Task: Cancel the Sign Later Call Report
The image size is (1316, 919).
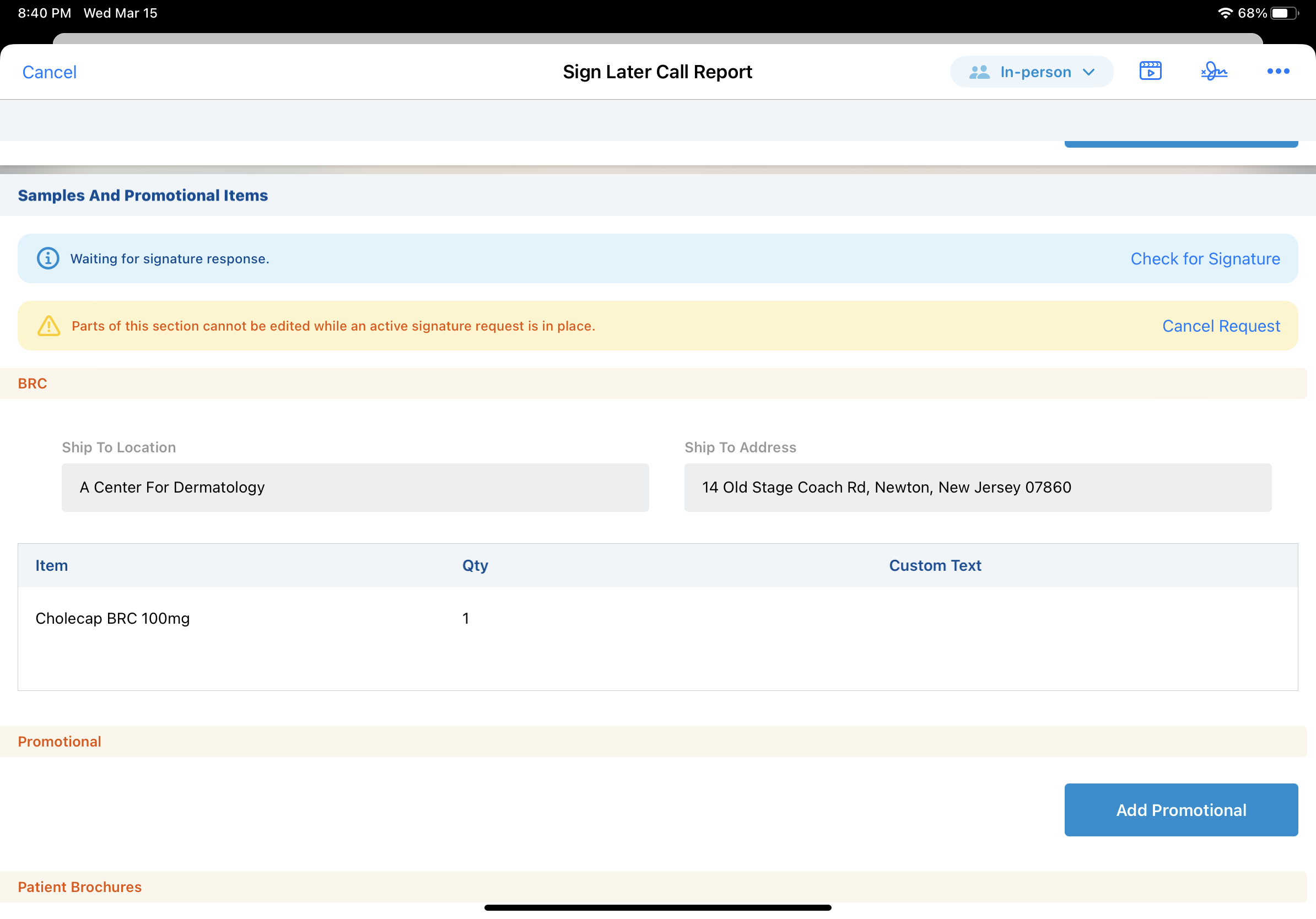Action: click(49, 72)
